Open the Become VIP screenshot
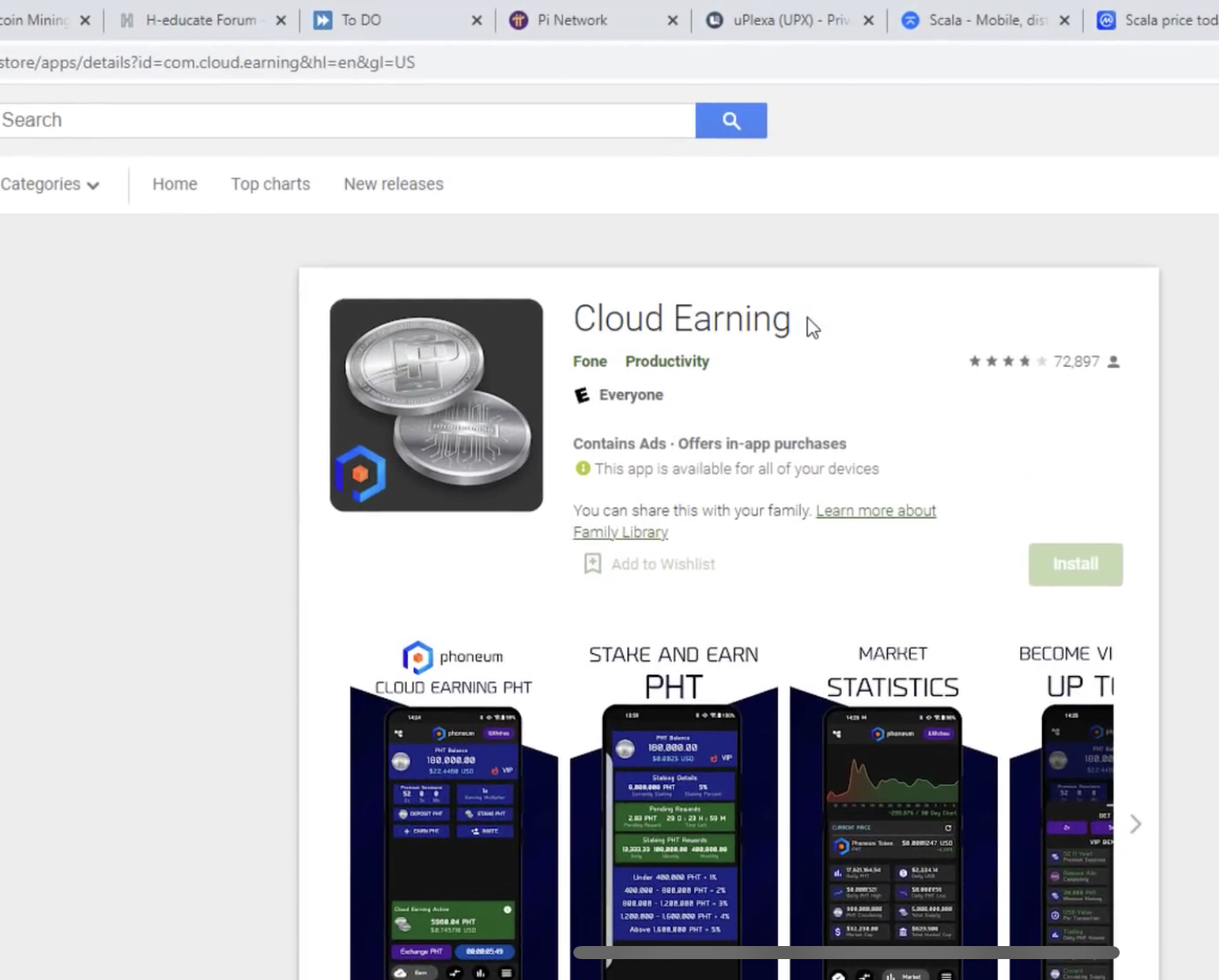Image resolution: width=1219 pixels, height=980 pixels. (1061, 810)
